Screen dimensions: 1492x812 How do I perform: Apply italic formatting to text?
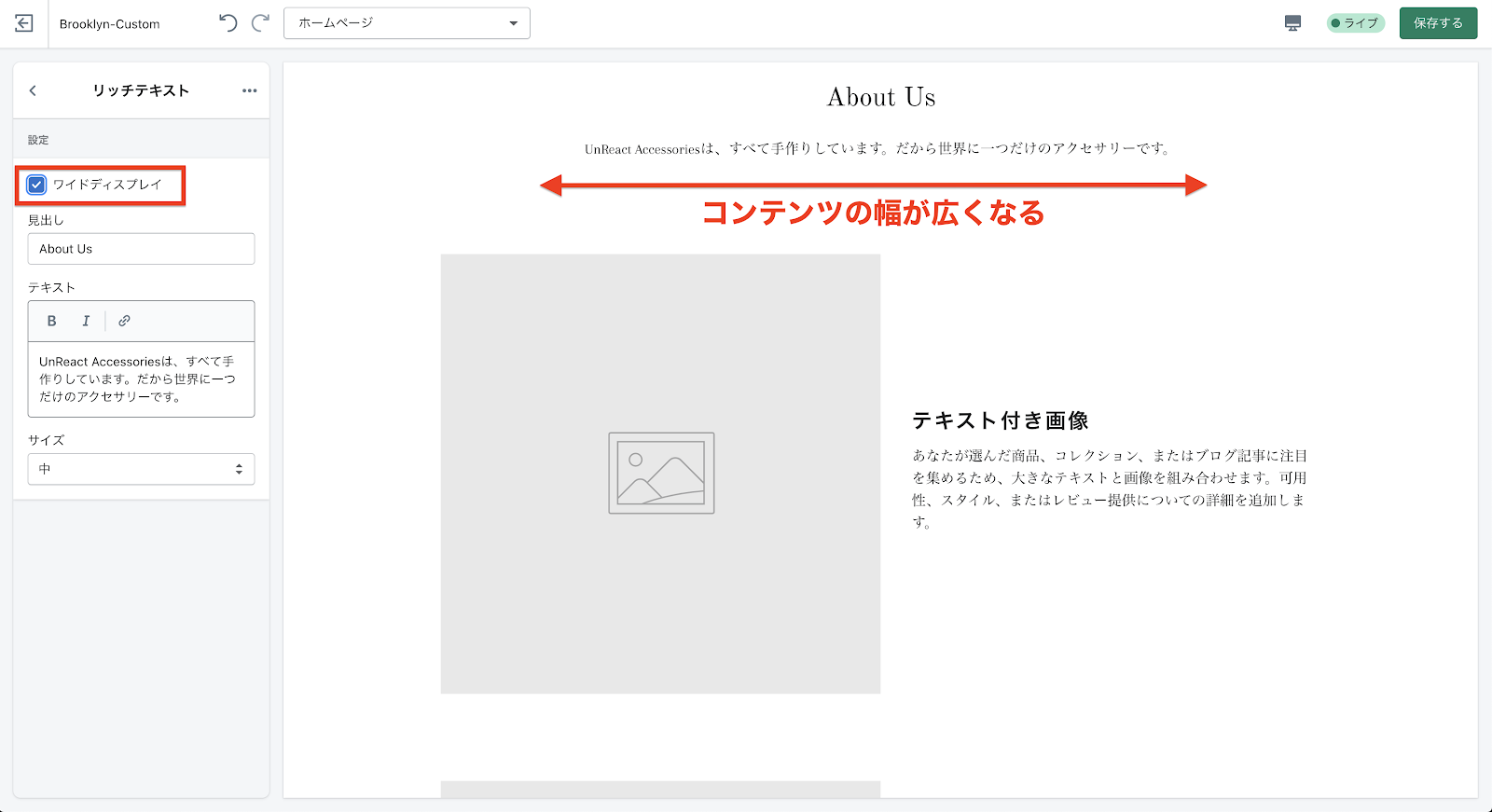pyautogui.click(x=86, y=321)
